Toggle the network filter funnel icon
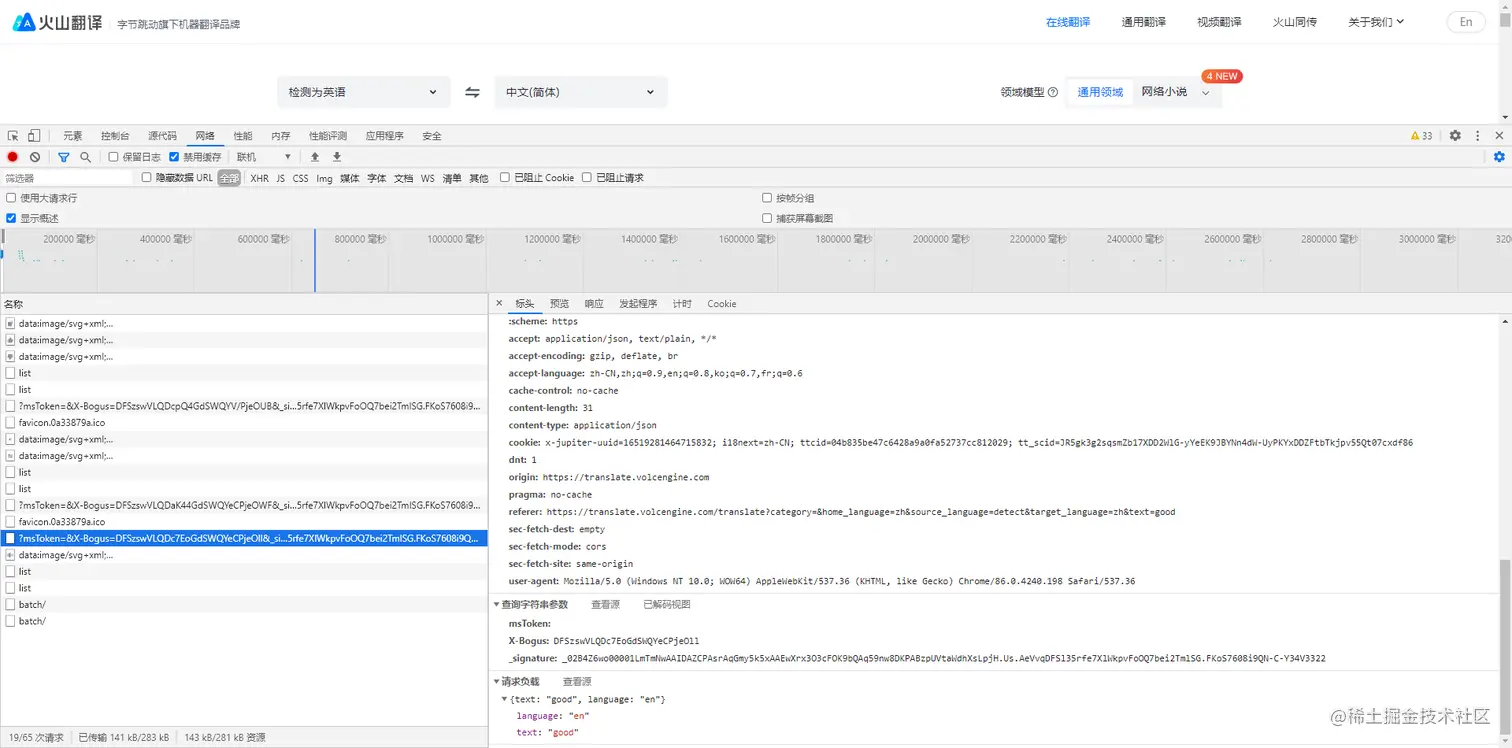The width and height of the screenshot is (1512, 748). coord(64,157)
